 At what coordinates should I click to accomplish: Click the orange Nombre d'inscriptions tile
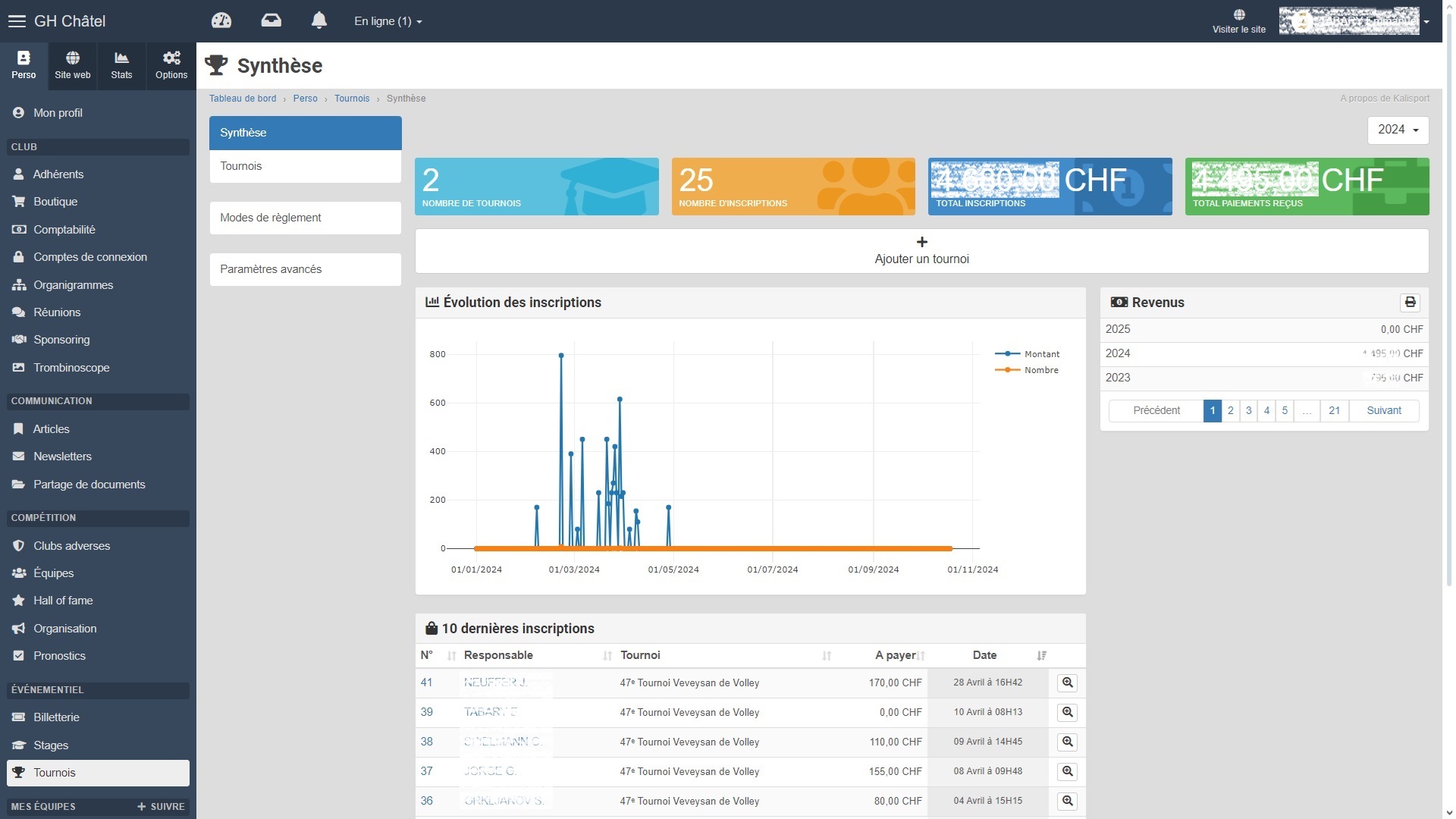(x=792, y=187)
